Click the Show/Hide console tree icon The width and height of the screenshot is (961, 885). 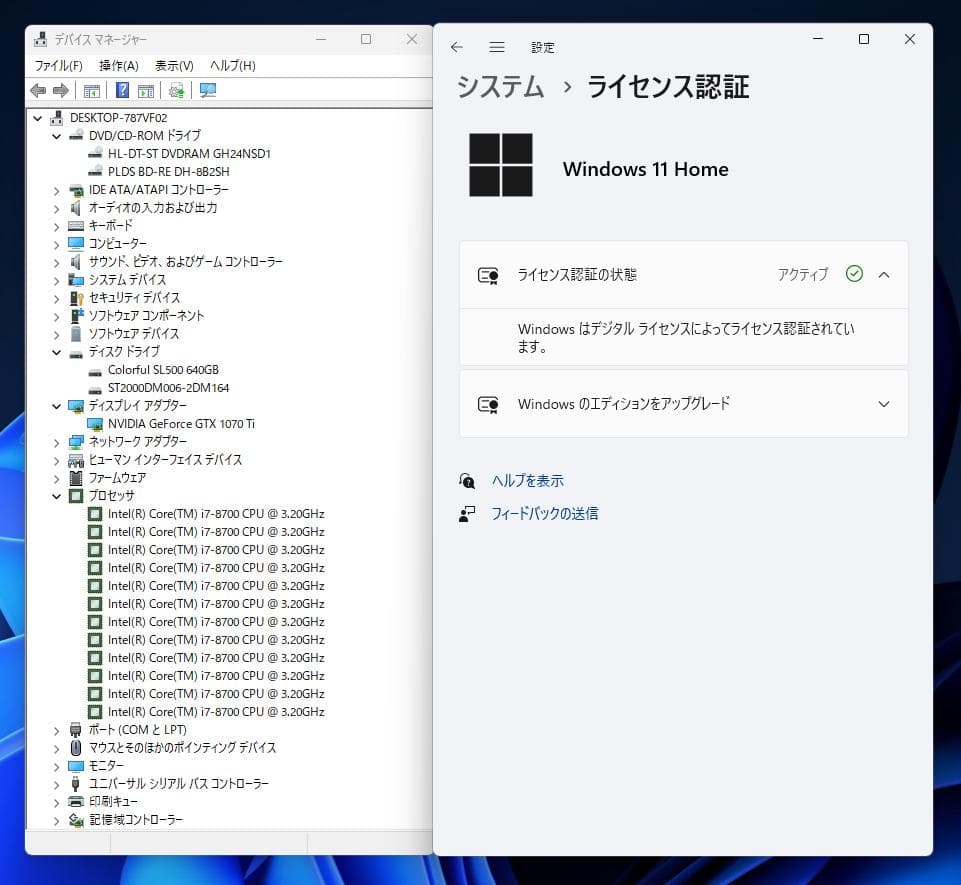click(91, 90)
